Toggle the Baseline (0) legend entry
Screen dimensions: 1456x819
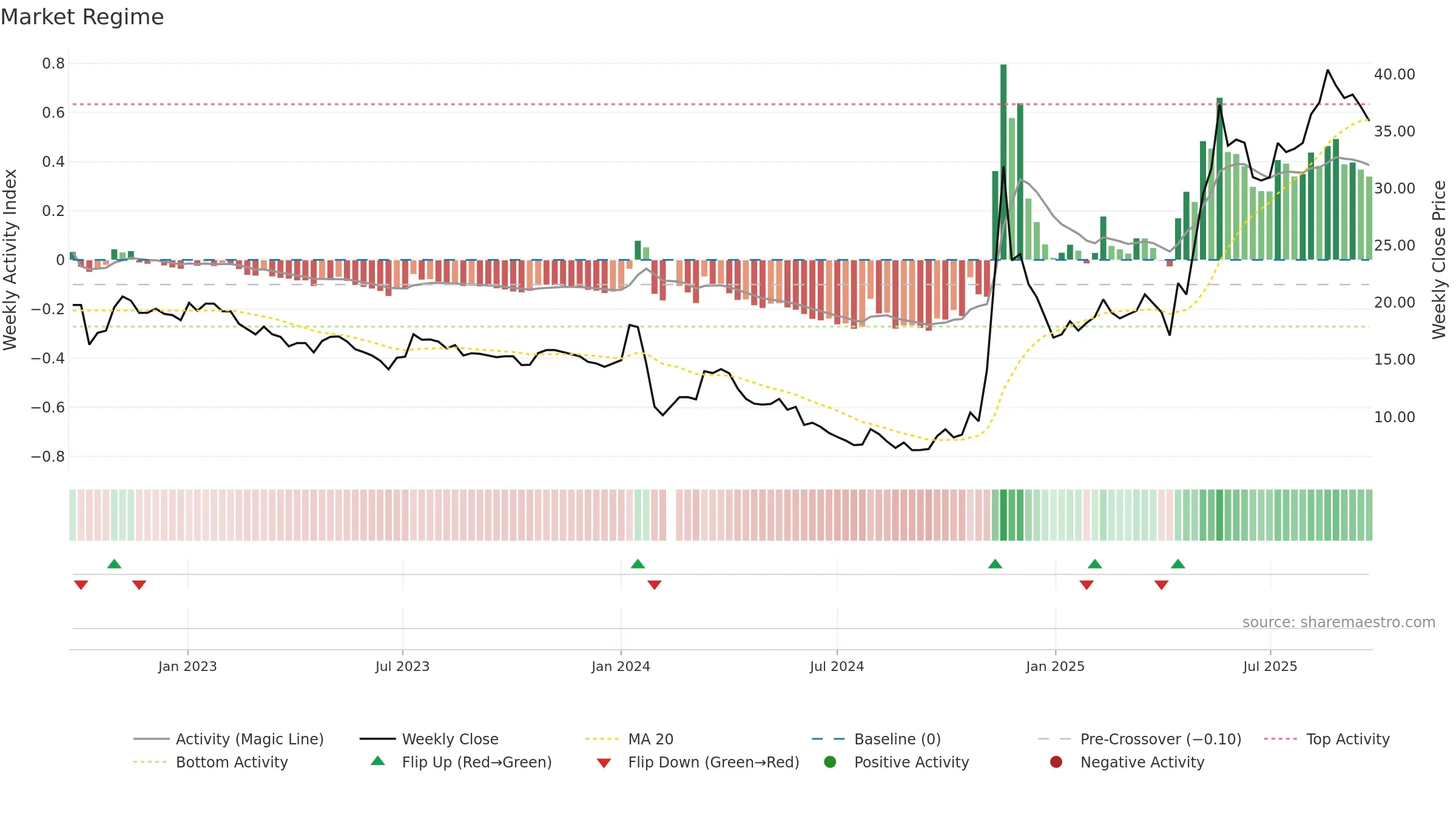[x=876, y=739]
